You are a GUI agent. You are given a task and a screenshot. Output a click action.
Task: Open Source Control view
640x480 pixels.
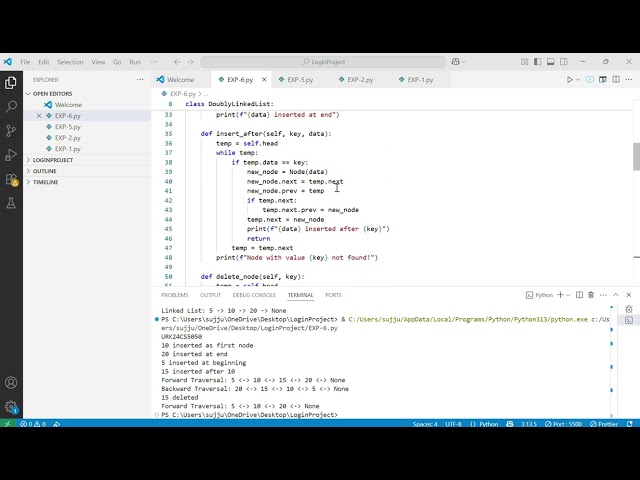11,131
